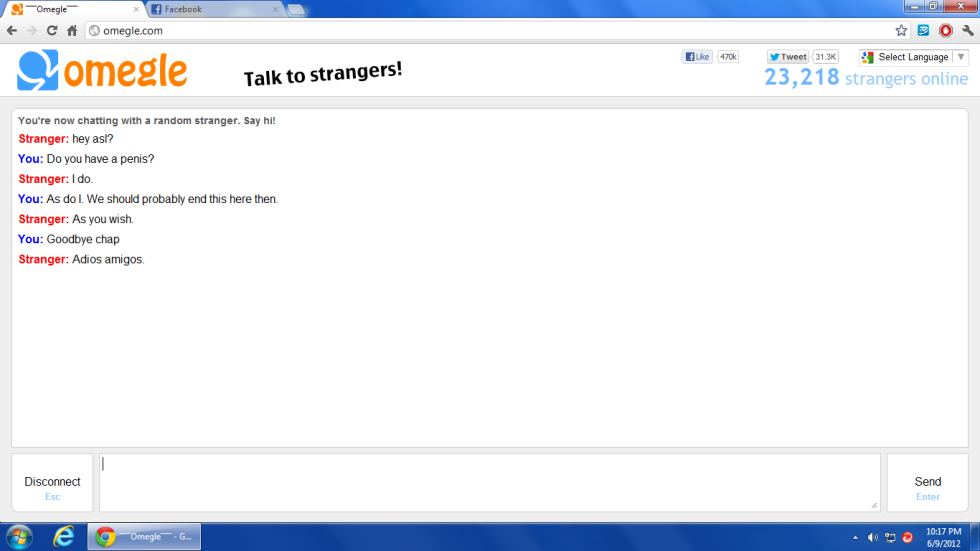Open the Chrome wrench settings menu
This screenshot has width=980, height=551.
tap(967, 31)
